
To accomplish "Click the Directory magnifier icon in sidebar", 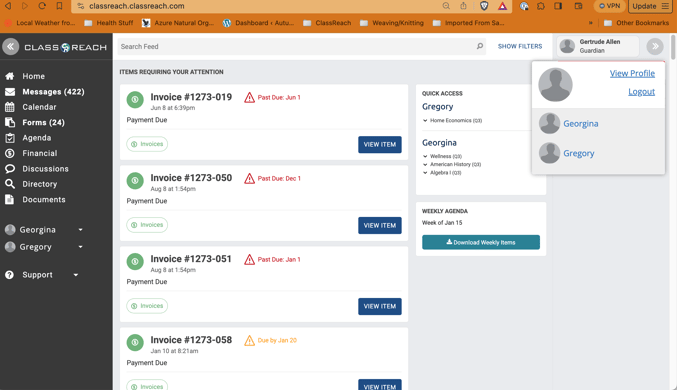I will tap(9, 184).
